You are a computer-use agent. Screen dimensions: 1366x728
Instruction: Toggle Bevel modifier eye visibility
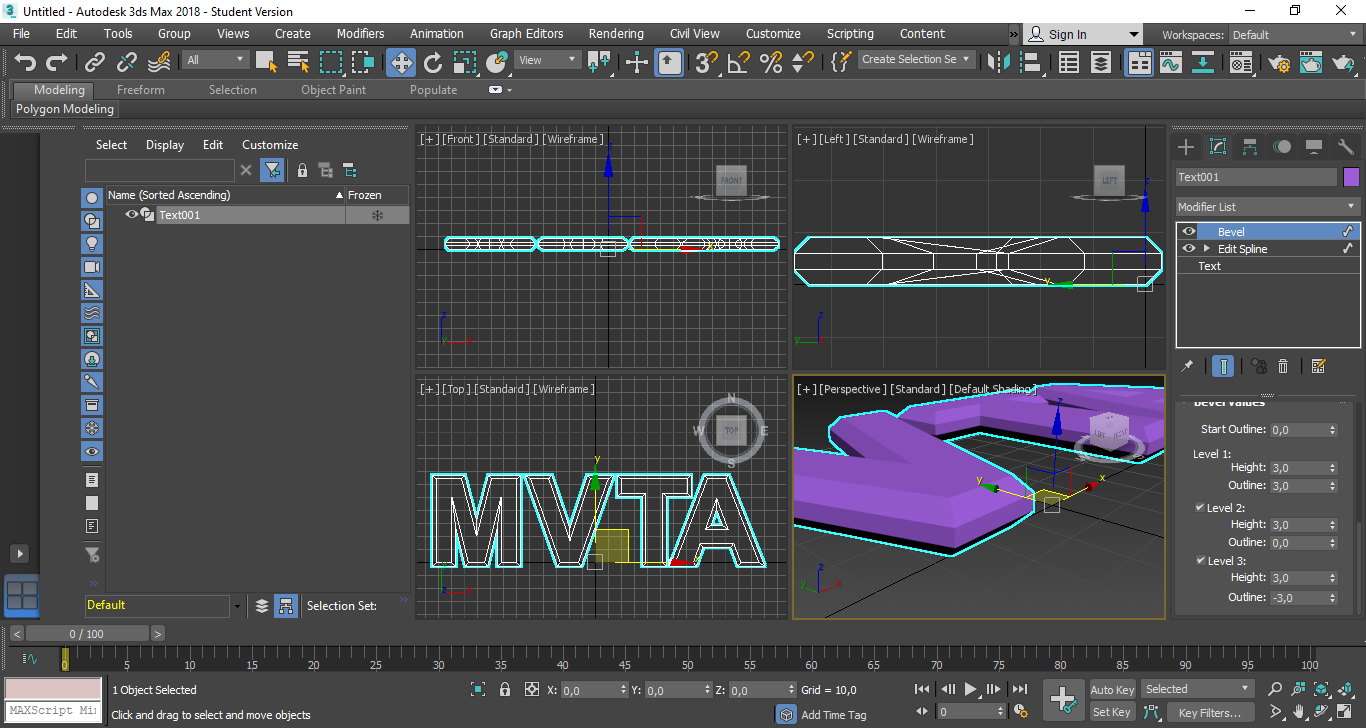click(x=1189, y=232)
